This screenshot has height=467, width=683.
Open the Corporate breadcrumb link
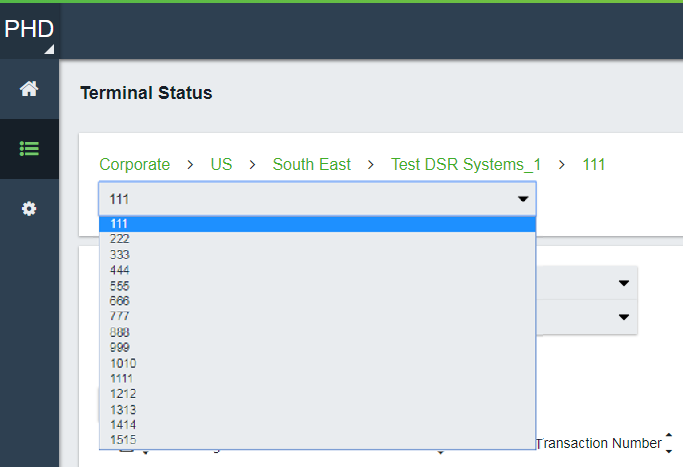coord(135,165)
